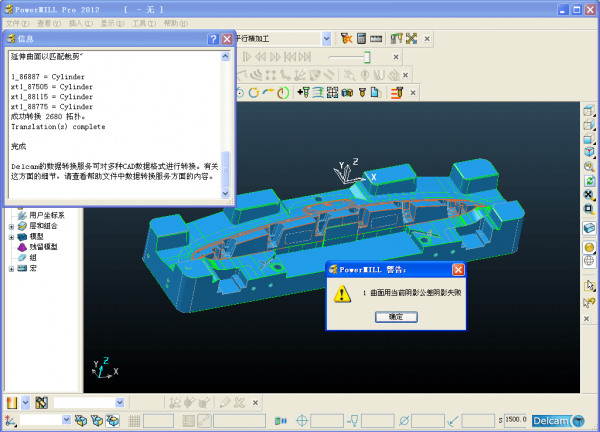Open the 查看 menu

click(x=49, y=23)
